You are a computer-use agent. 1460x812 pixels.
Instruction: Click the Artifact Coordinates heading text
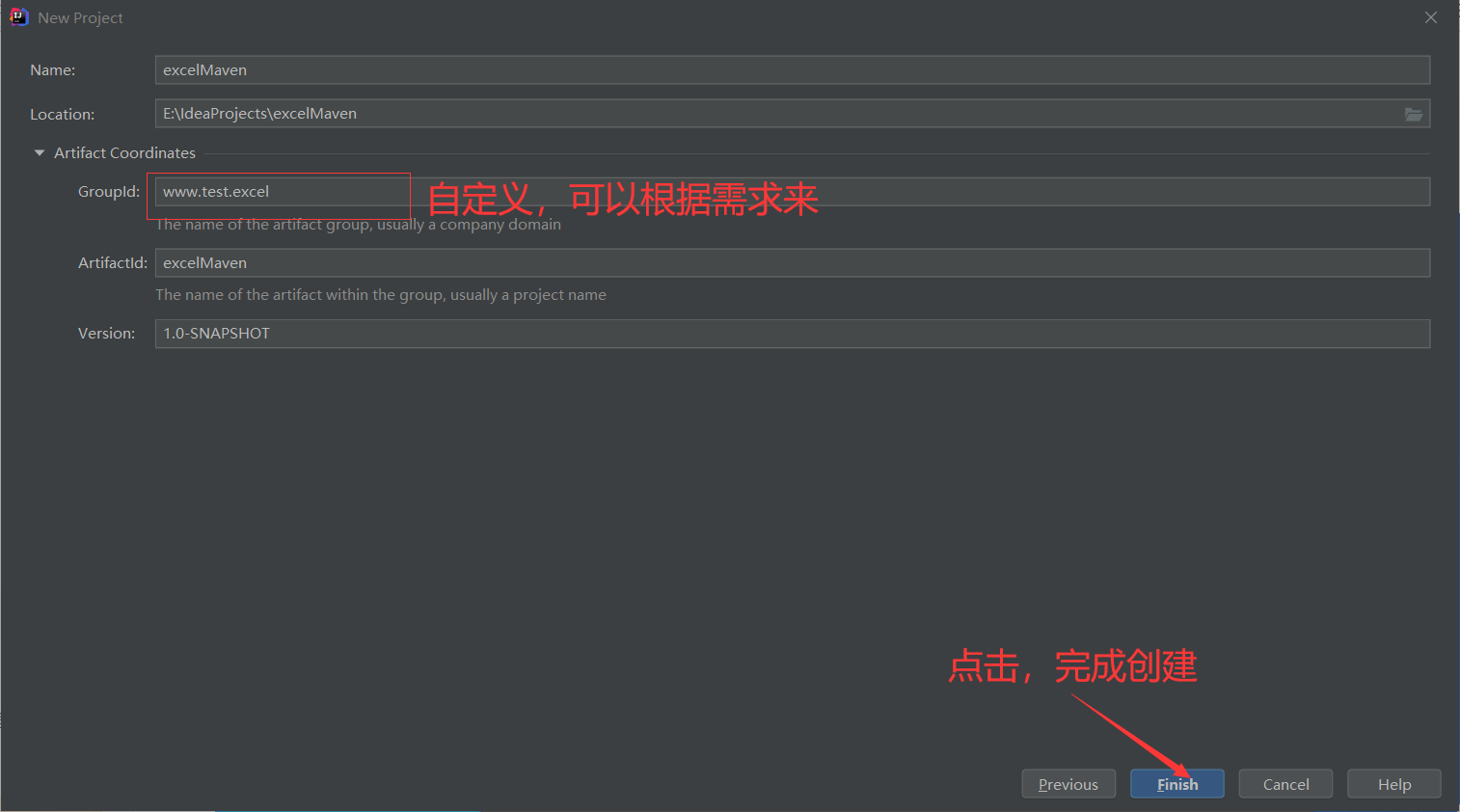tap(124, 152)
